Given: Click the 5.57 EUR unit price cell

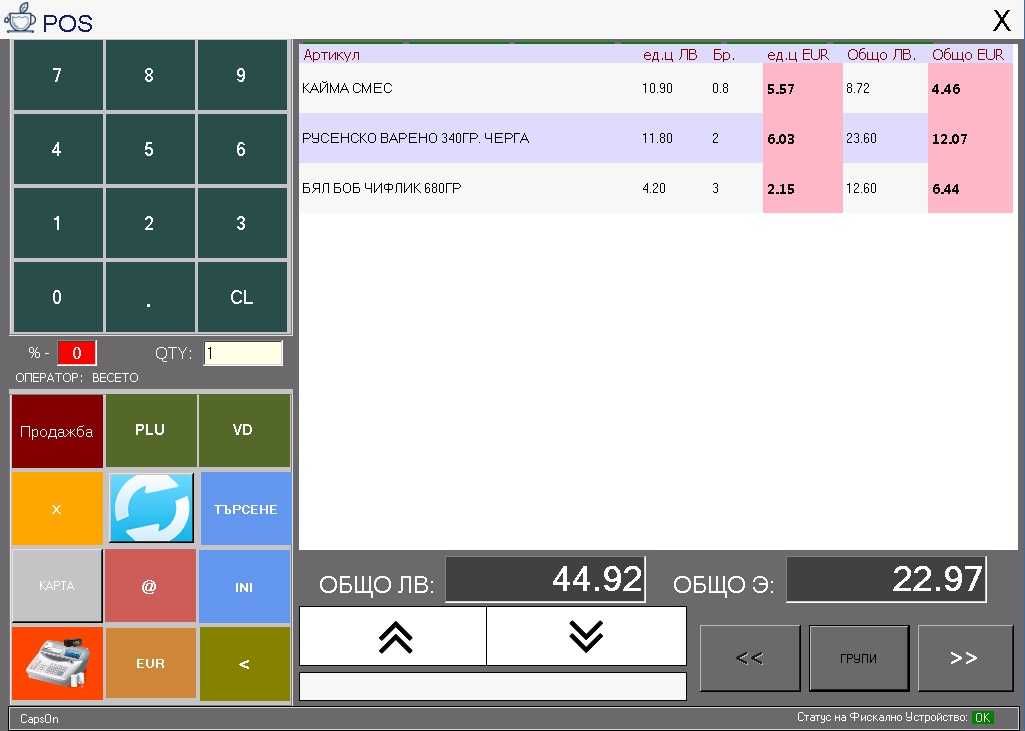Looking at the screenshot, I should click(803, 89).
